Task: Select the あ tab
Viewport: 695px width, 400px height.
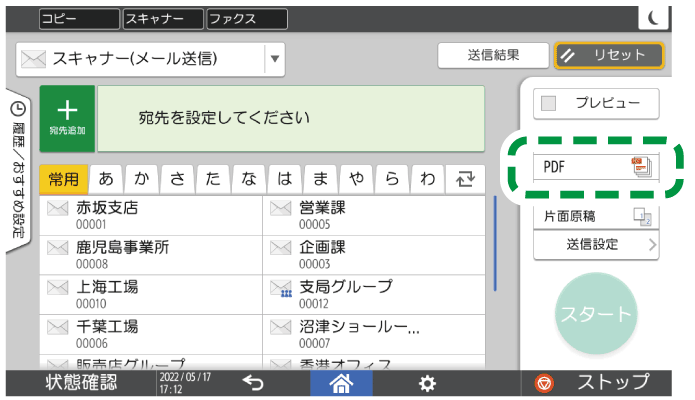Action: (x=106, y=179)
